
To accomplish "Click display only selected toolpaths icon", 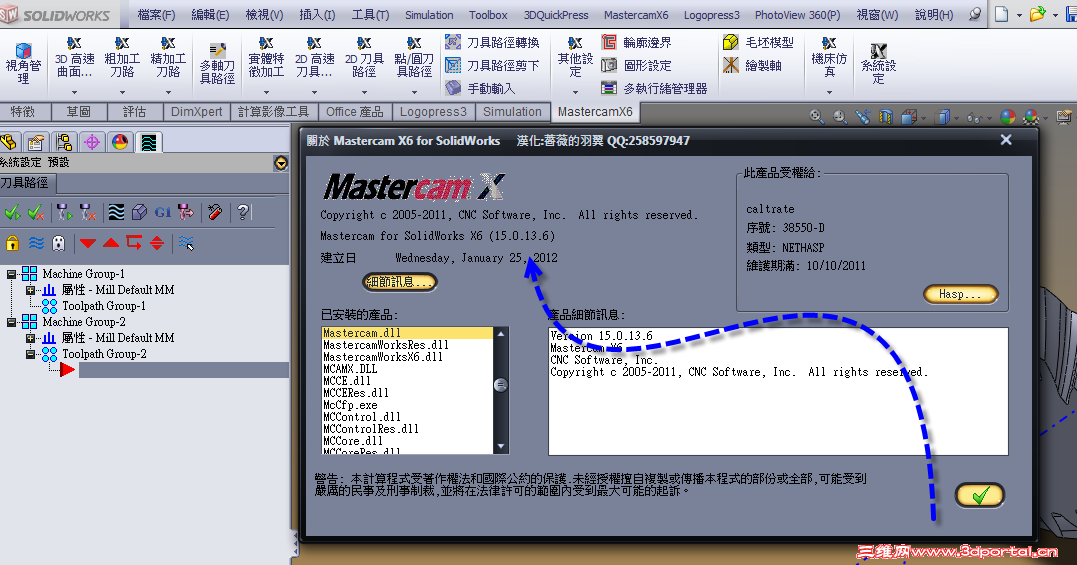I will (x=186, y=242).
